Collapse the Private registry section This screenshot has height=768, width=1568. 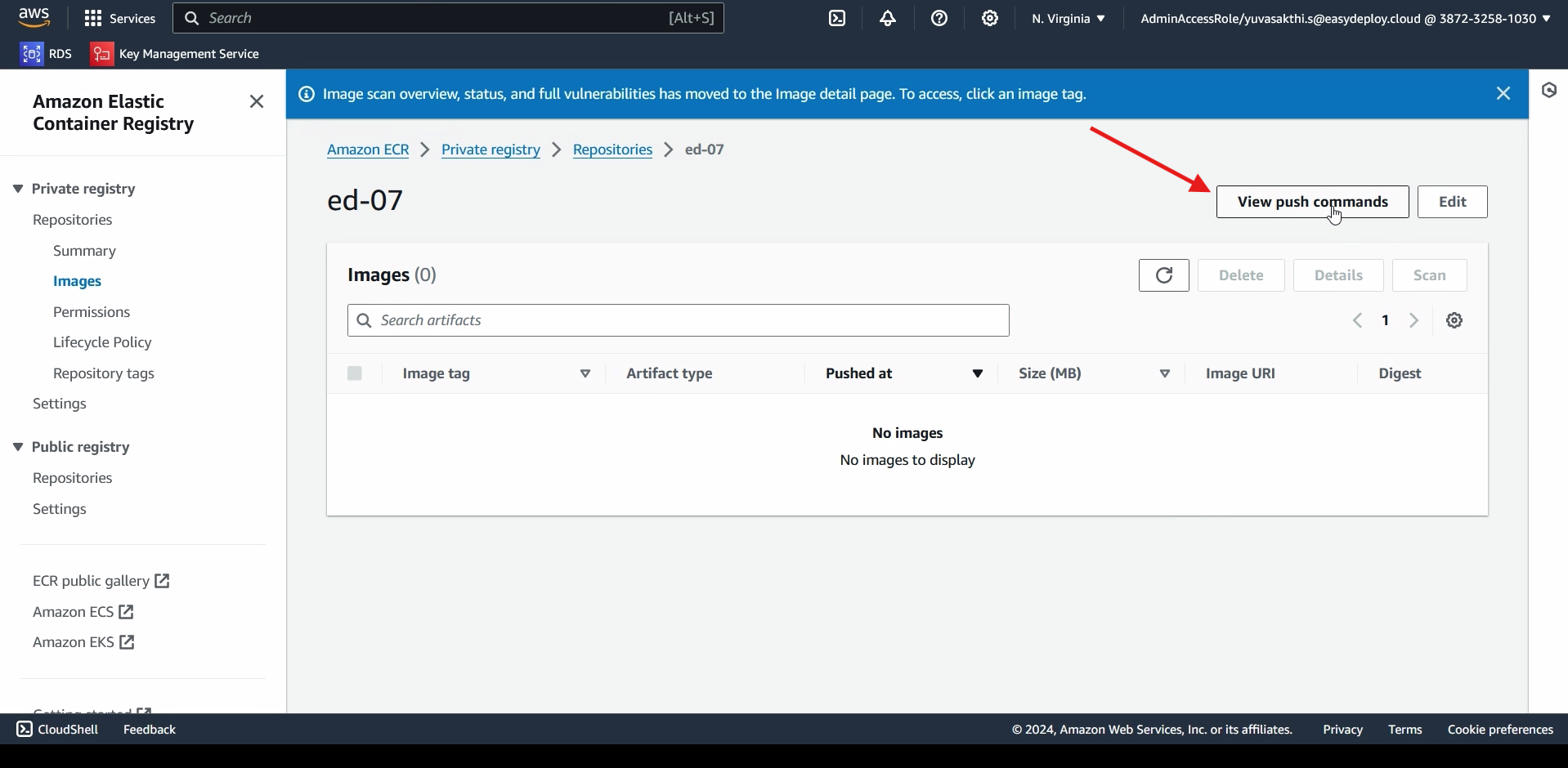click(x=18, y=189)
